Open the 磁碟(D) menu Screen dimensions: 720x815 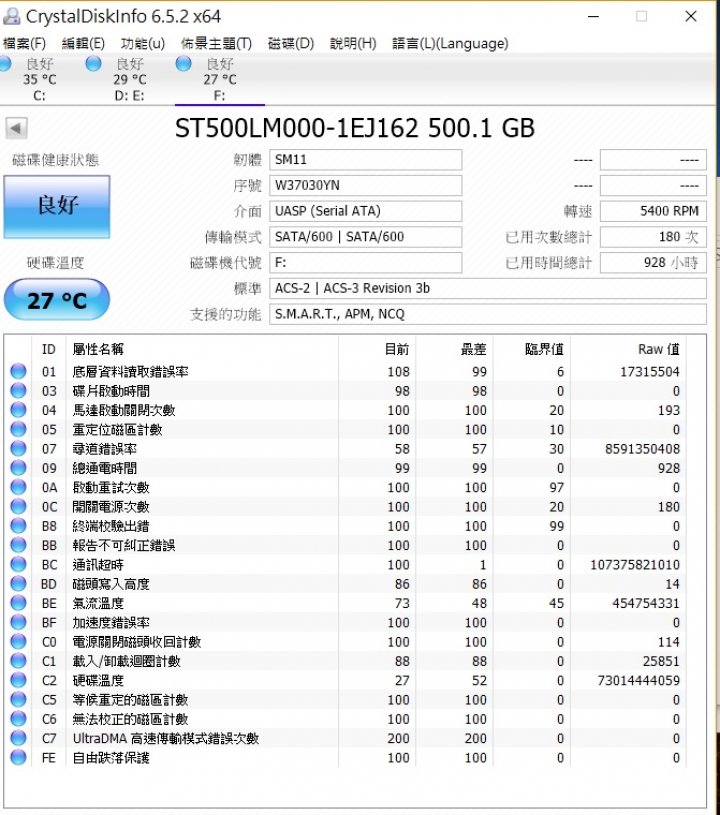(x=291, y=43)
